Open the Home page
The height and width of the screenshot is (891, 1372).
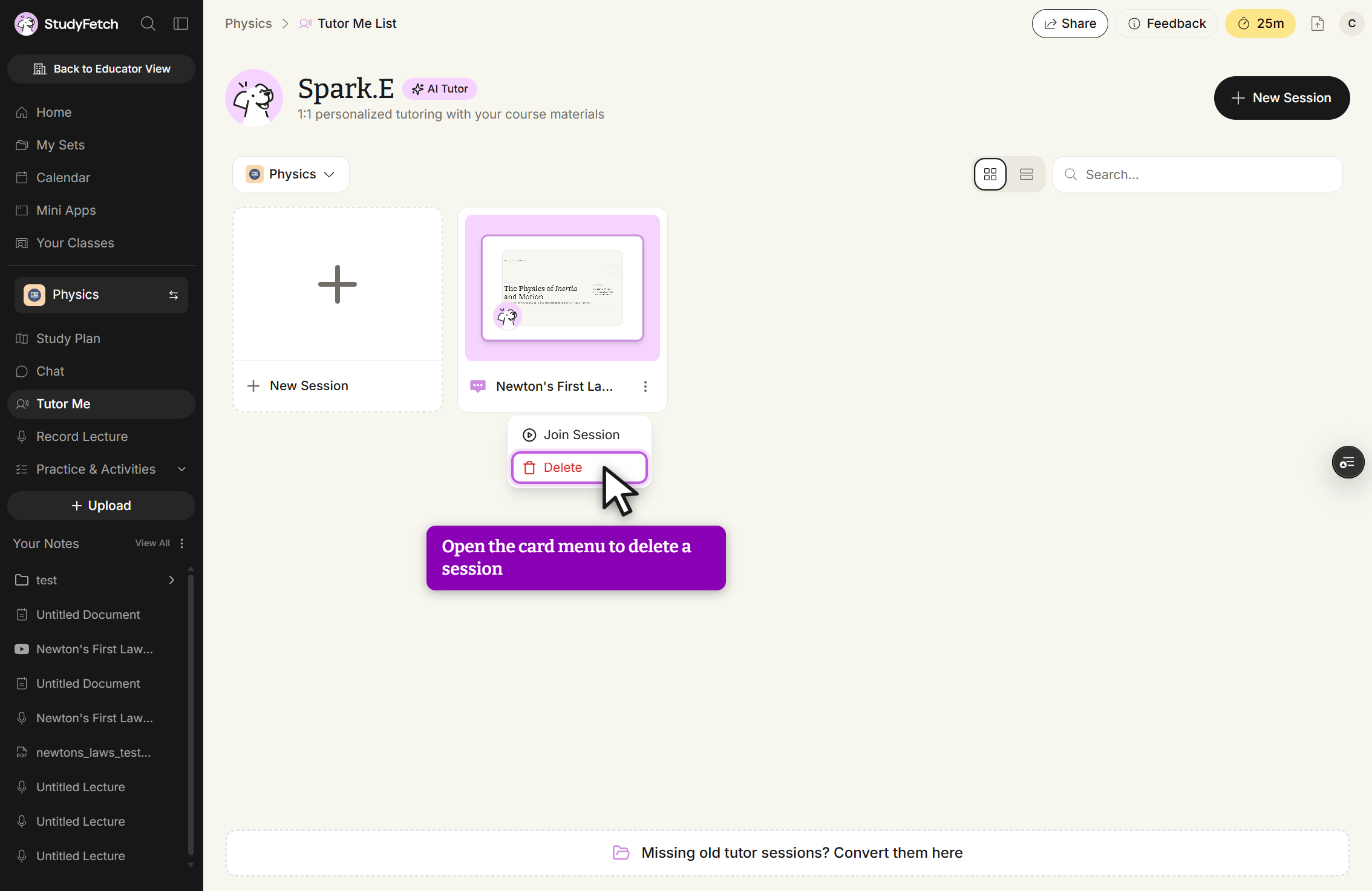tap(101, 113)
